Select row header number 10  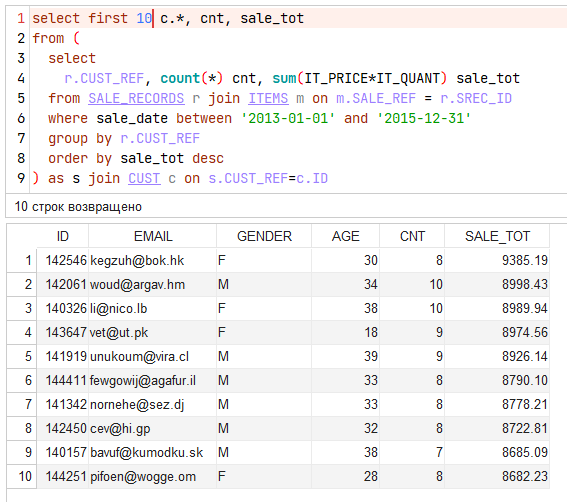pos(22,476)
